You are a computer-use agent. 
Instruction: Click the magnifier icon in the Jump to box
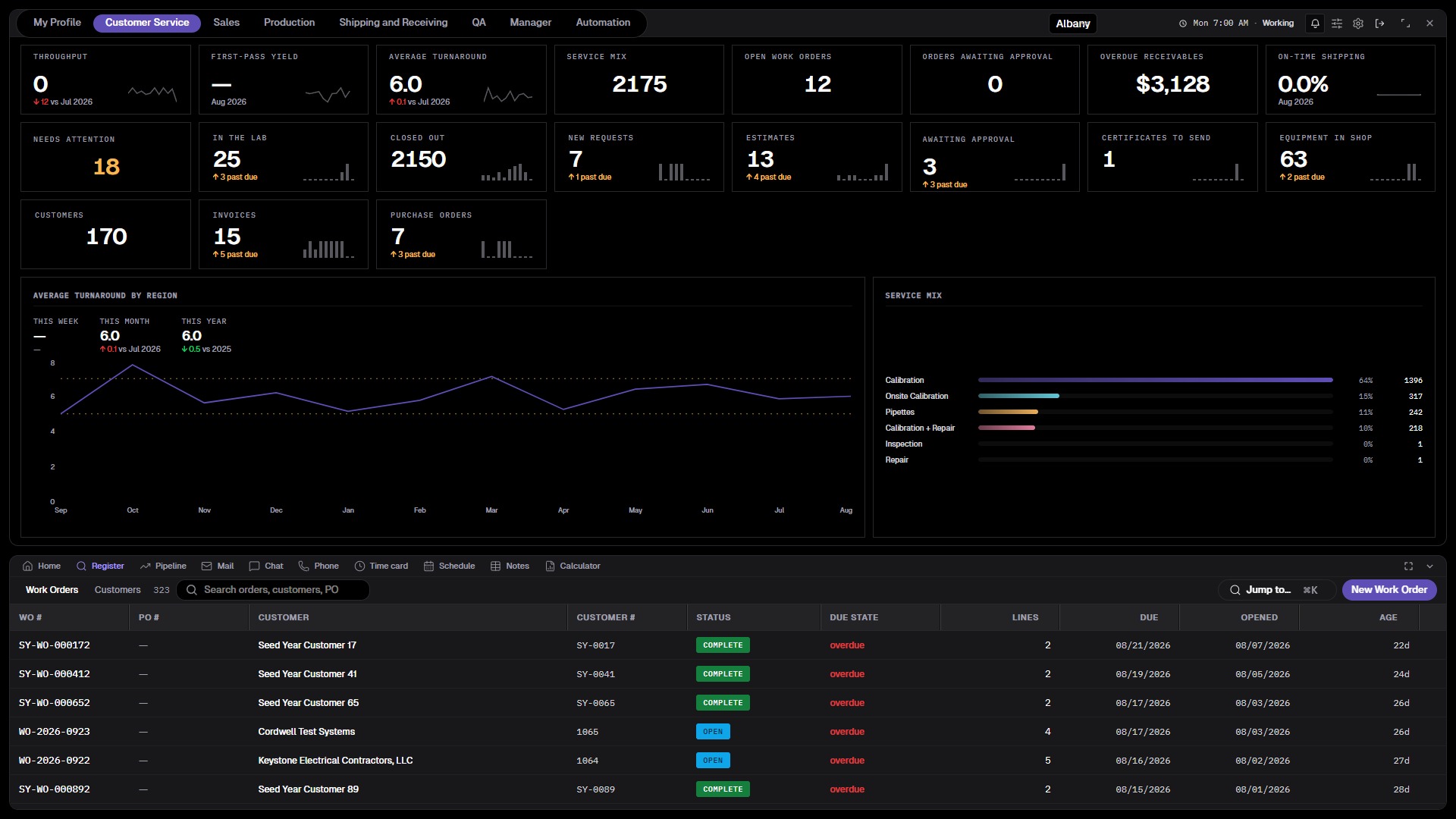[1235, 590]
